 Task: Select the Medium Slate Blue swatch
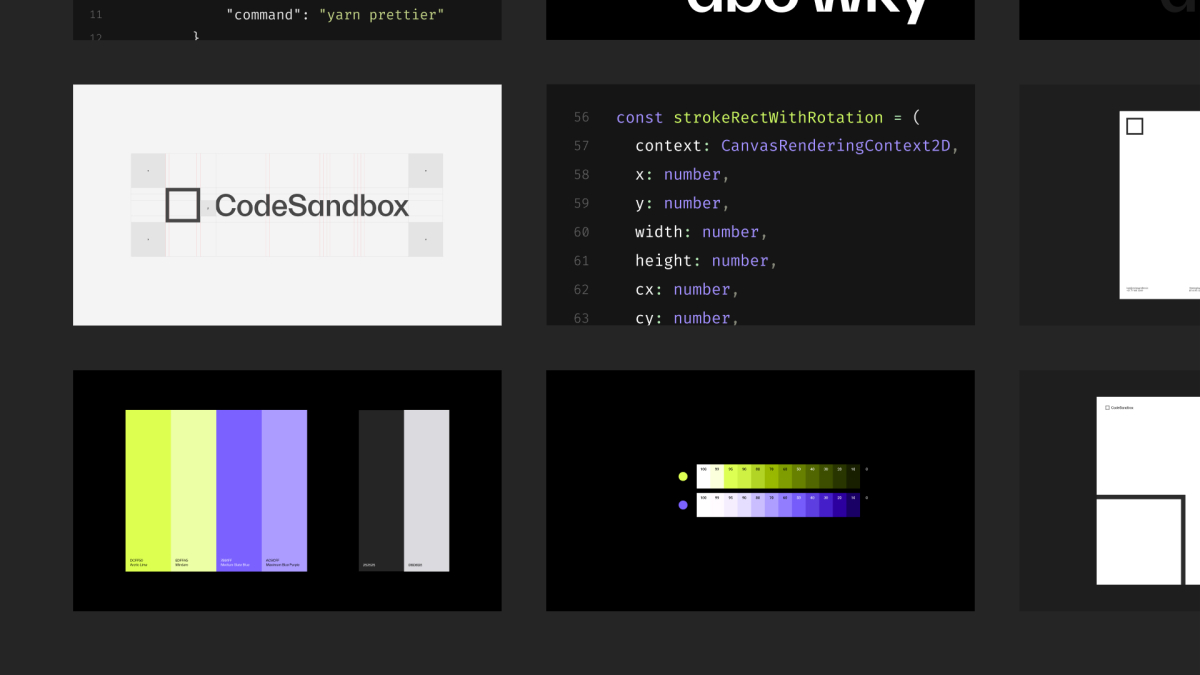(239, 491)
